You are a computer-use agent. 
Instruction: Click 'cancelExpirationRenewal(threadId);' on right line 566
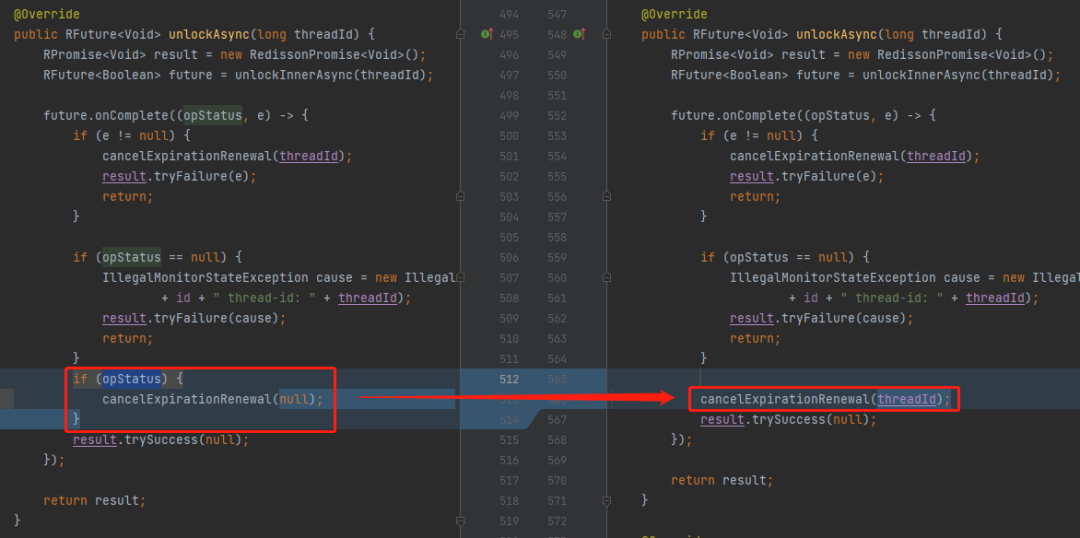[x=825, y=399]
